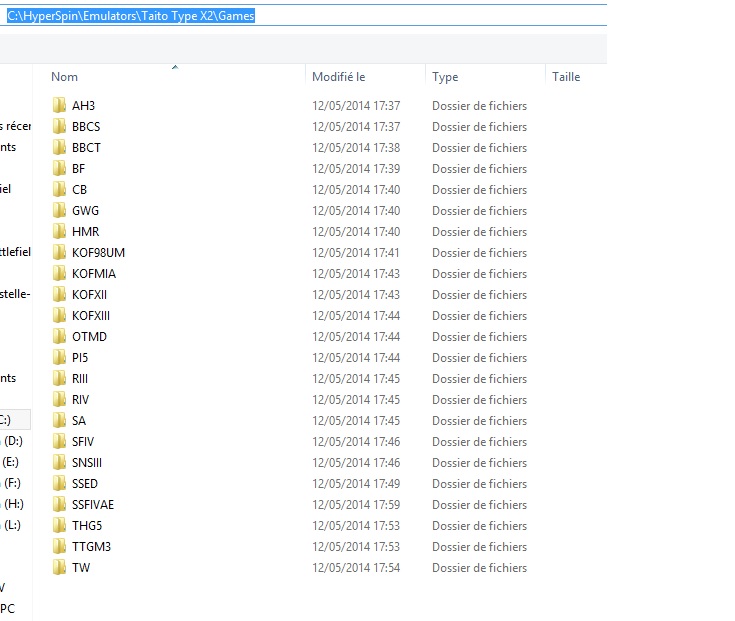Screen dimensions: 735x621
Task: Click the GWG folder icon
Action: click(x=59, y=210)
